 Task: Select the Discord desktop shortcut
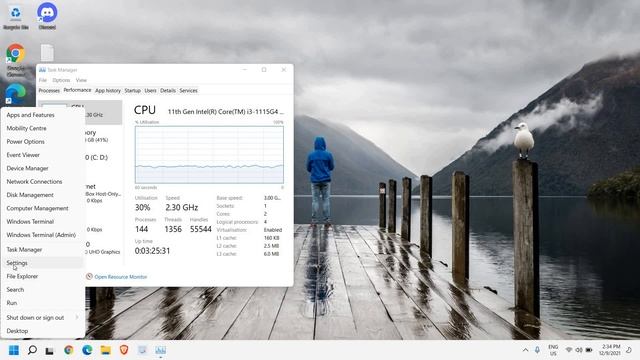coord(47,16)
